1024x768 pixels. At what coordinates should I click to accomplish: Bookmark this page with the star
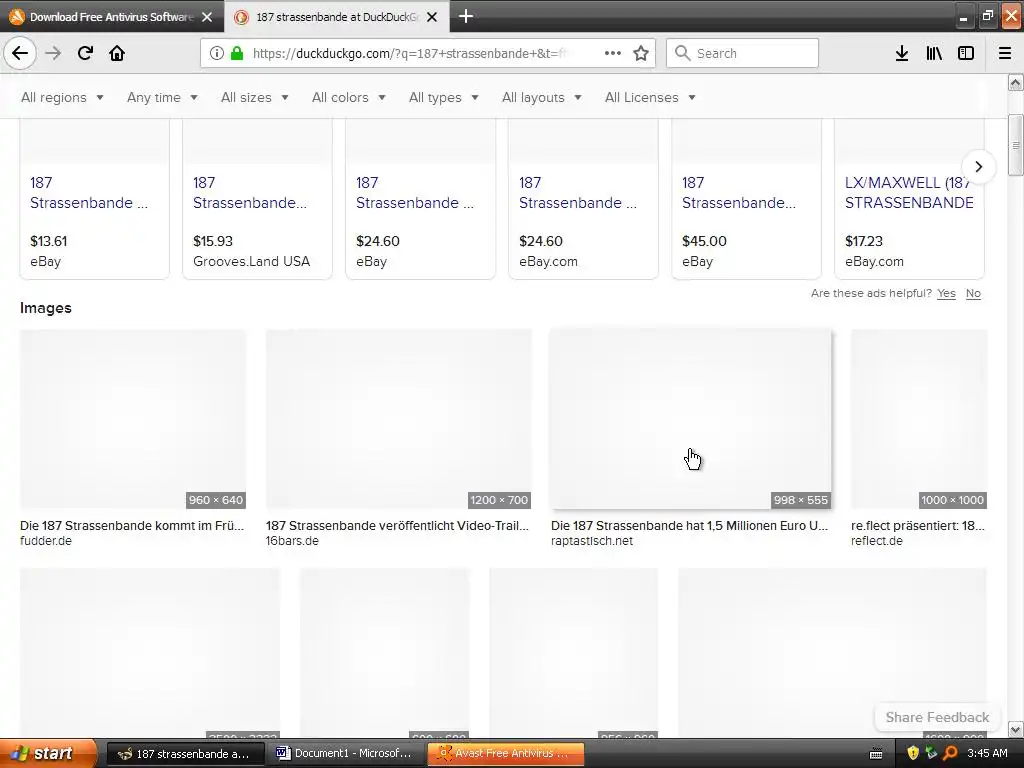click(x=641, y=53)
